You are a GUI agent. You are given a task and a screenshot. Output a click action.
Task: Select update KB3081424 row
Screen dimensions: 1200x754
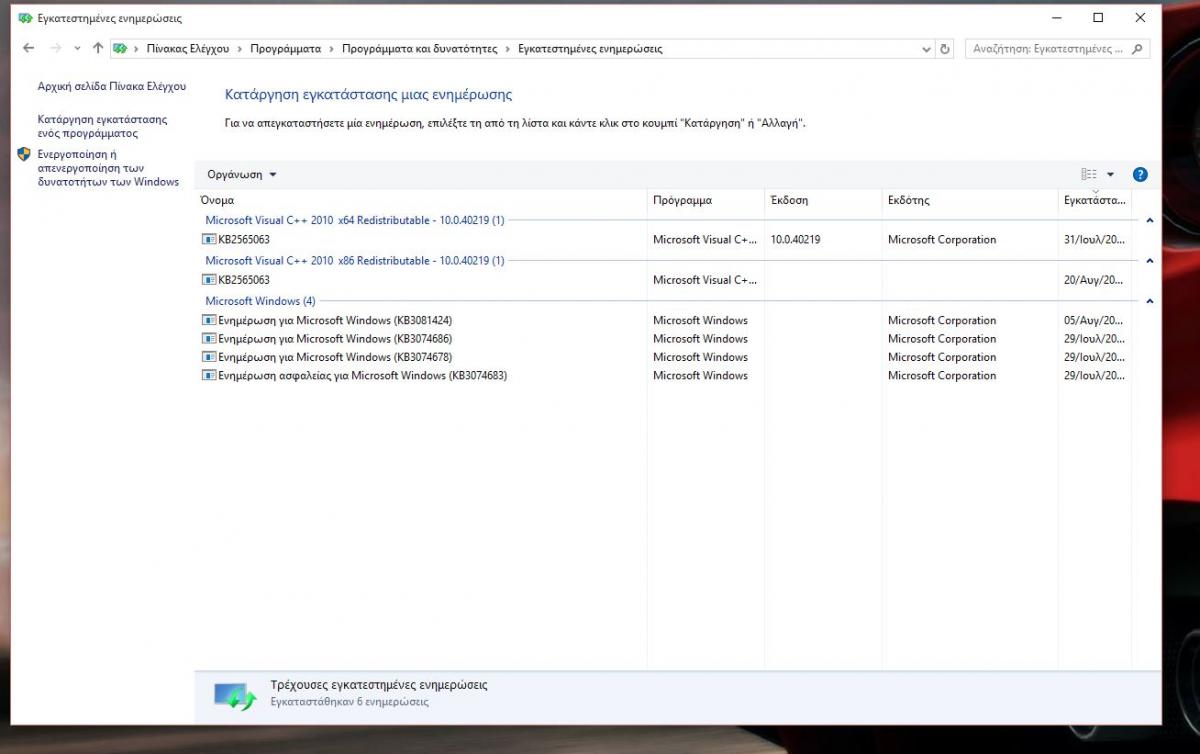[664, 320]
